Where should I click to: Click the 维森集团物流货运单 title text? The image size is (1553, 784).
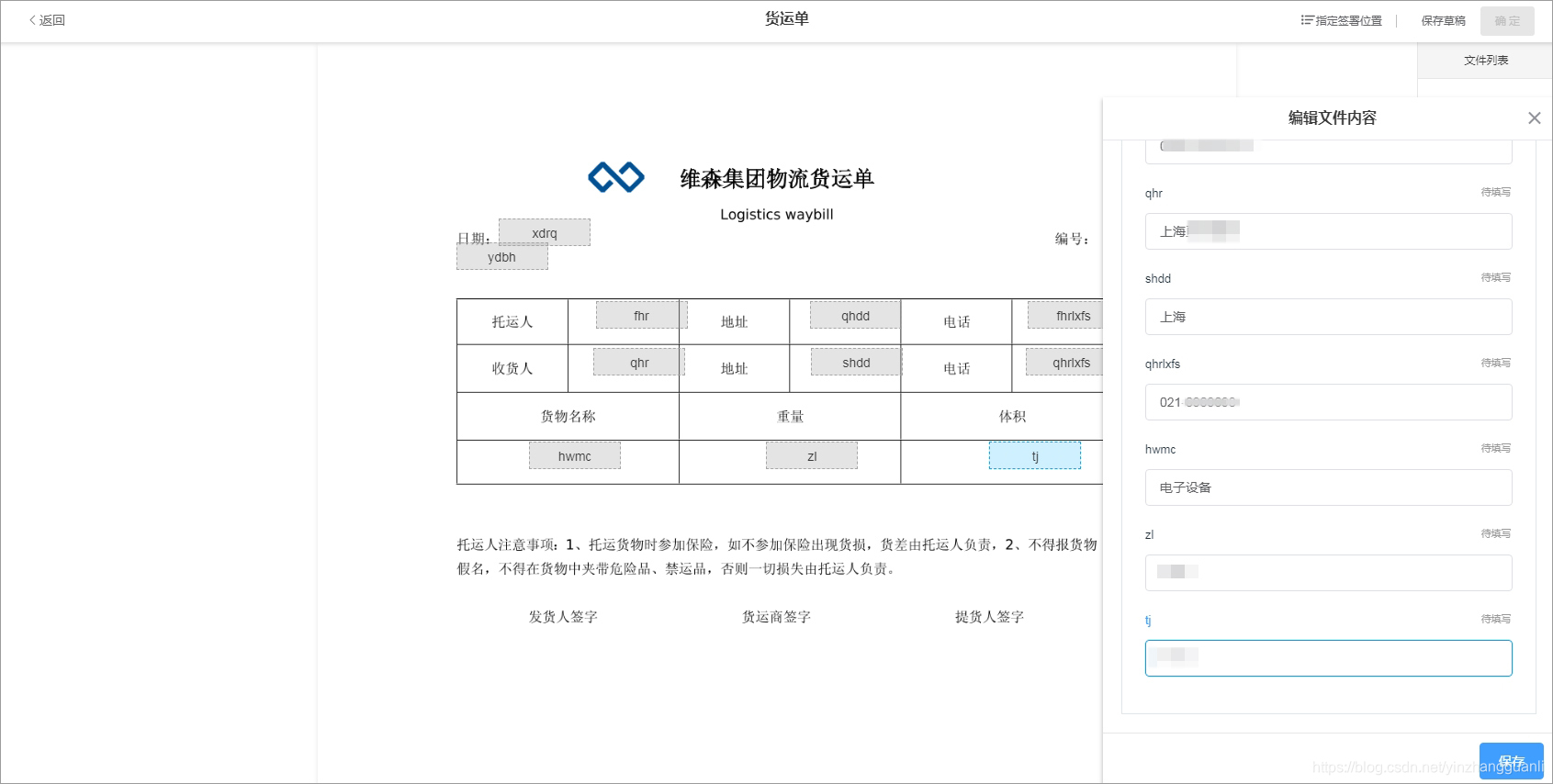pyautogui.click(x=777, y=178)
